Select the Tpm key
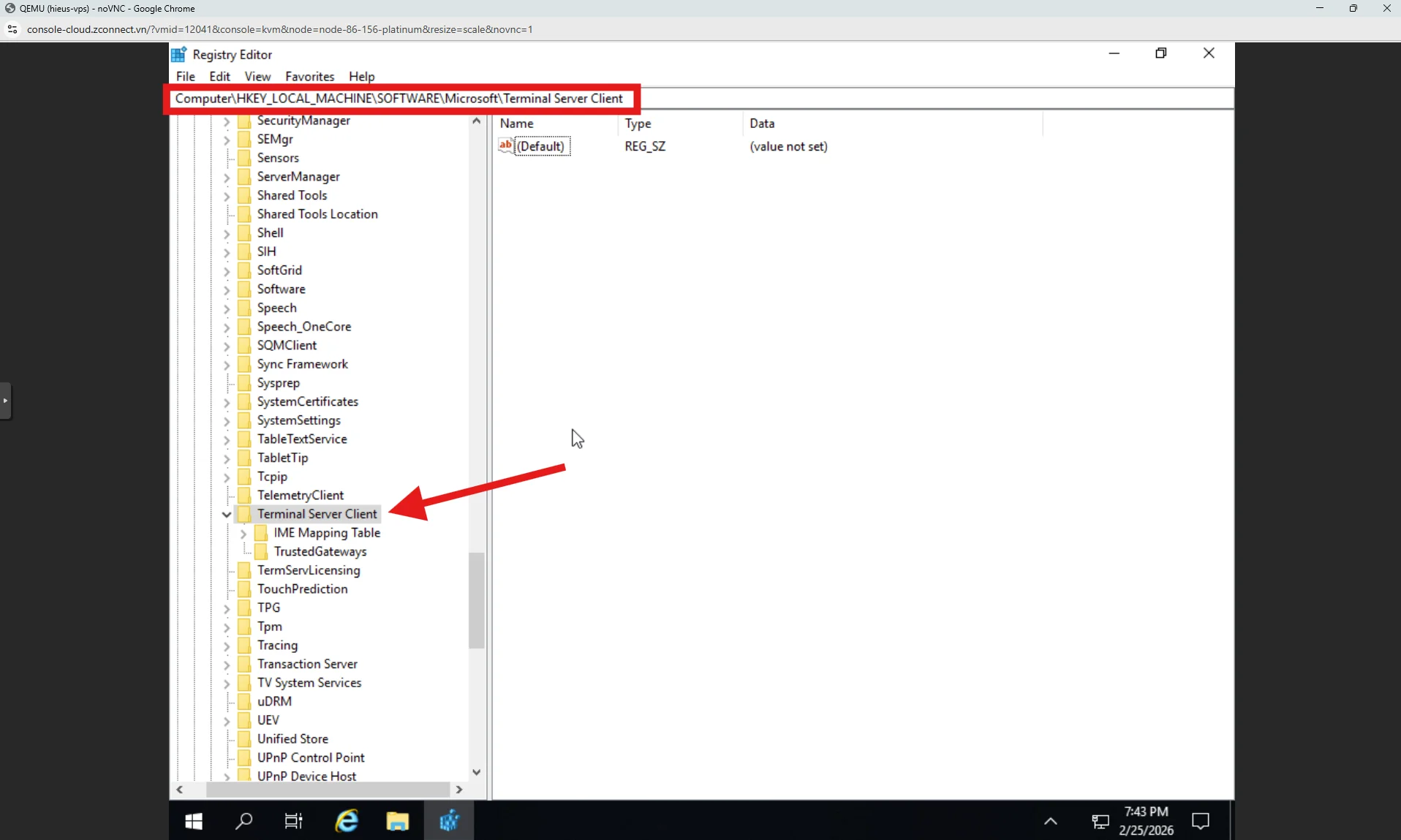 269,627
